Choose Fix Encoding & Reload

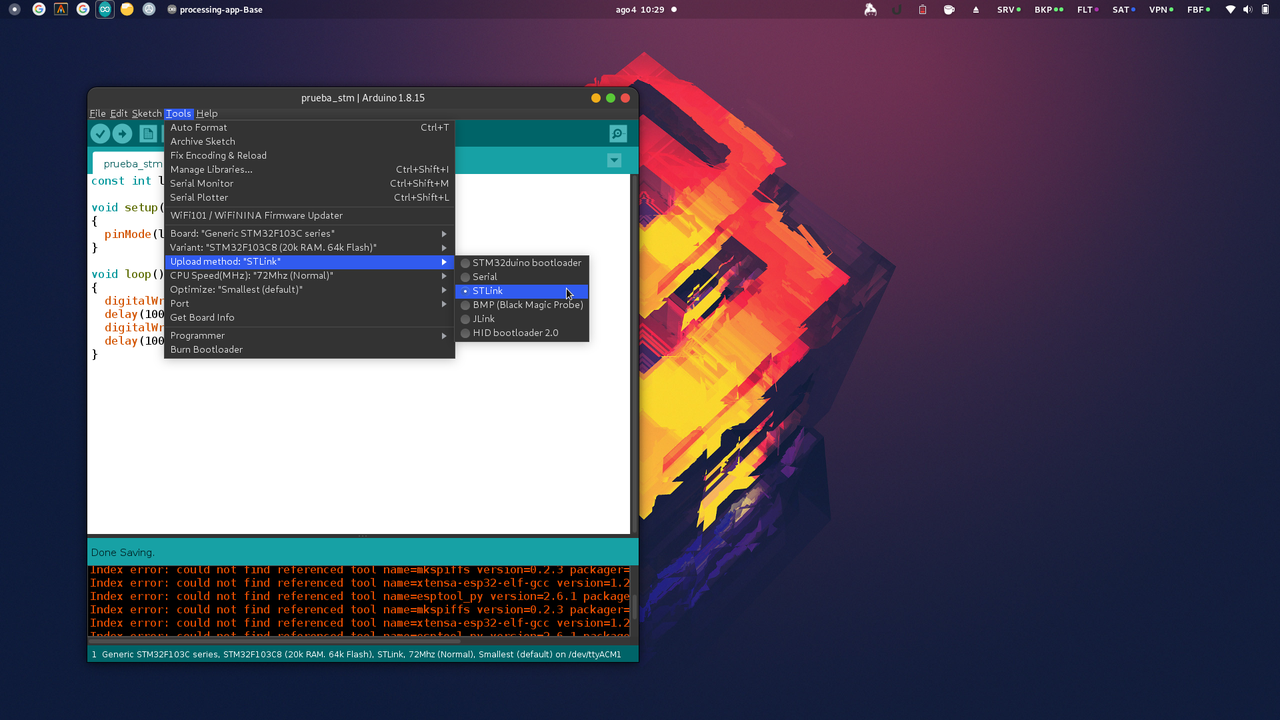pos(309,156)
